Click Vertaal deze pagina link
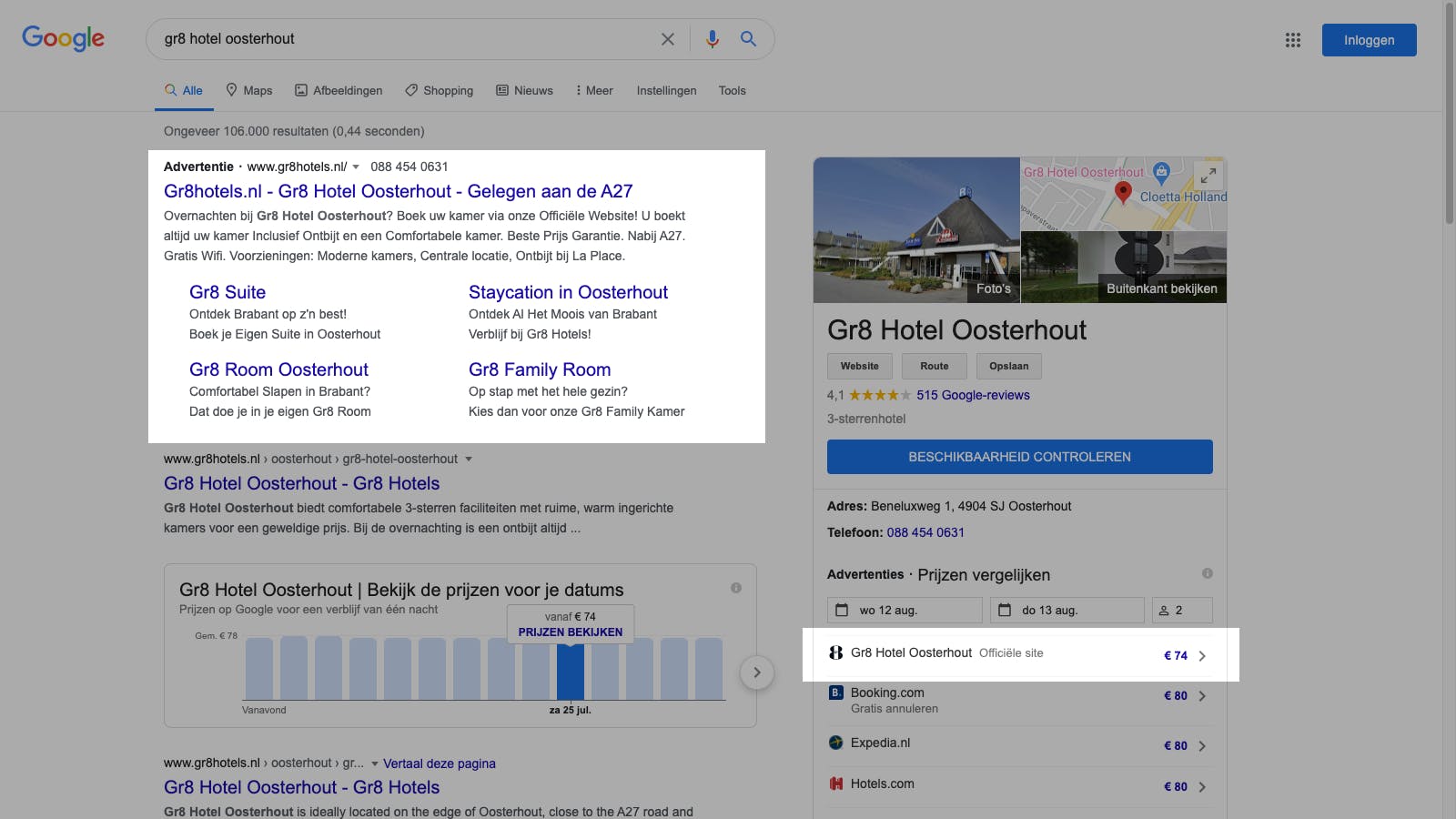Viewport: 1456px width, 819px height. coord(440,763)
